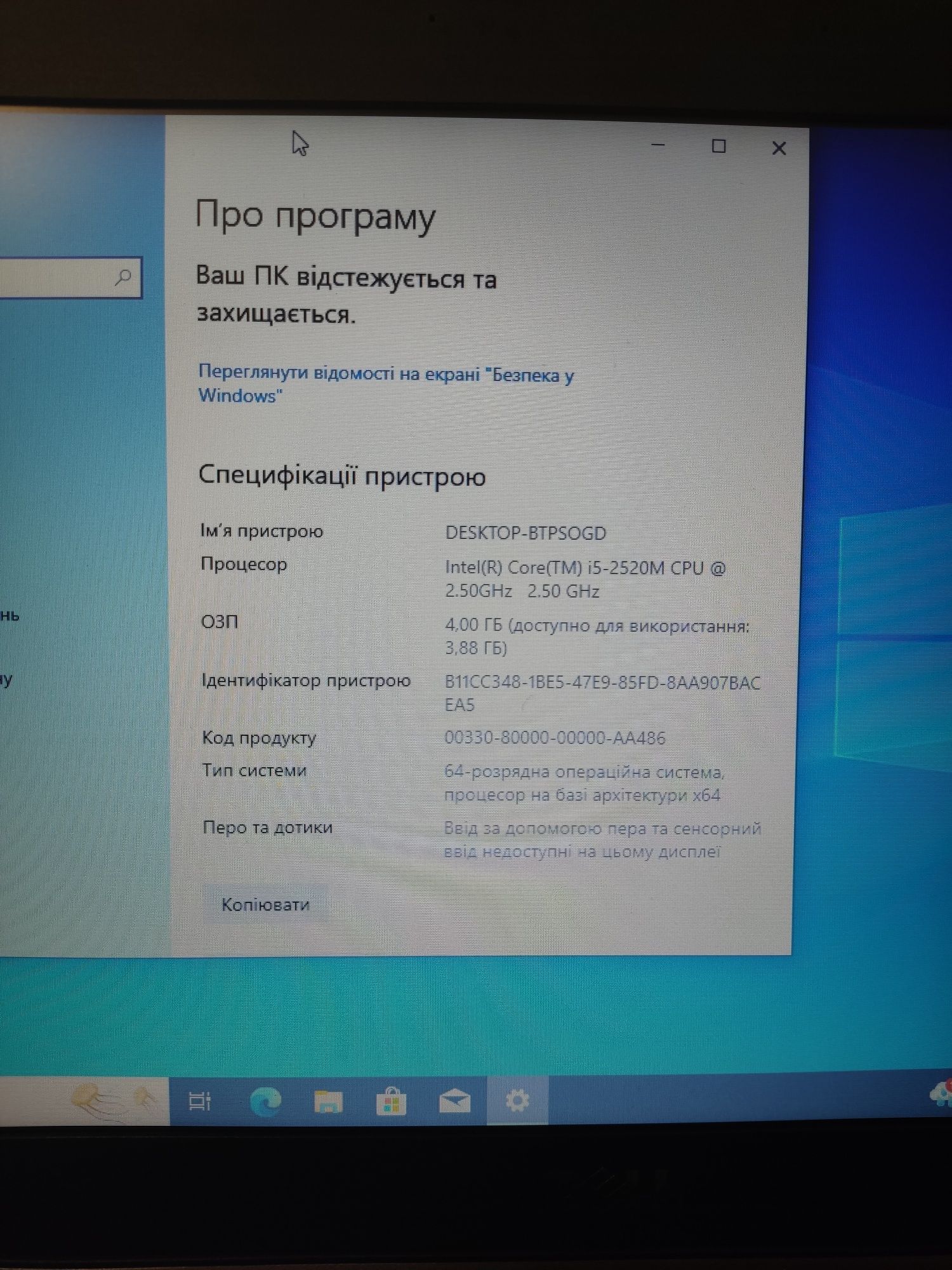
Task: Select the 64-розрядна операційна система value
Action: coord(584,784)
